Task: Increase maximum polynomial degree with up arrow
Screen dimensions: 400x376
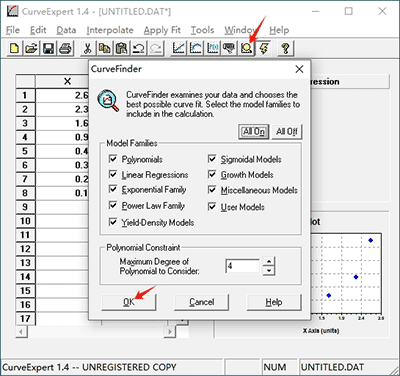Action: 269,262
